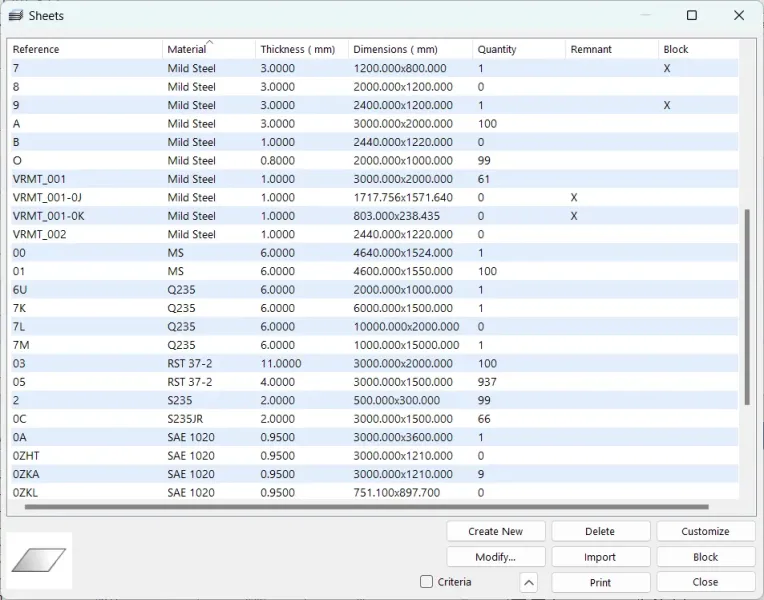Click the vertical scrollbar thumb
Image resolution: width=764 pixels, height=600 pixels.
click(747, 307)
